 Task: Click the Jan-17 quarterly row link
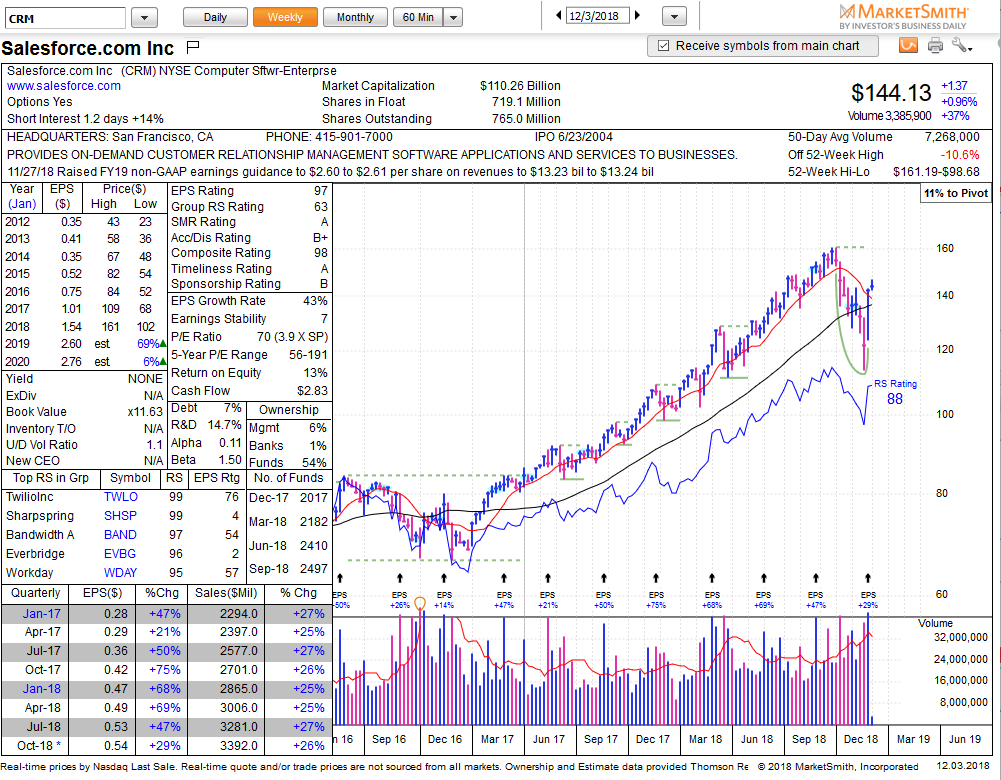tap(41, 613)
